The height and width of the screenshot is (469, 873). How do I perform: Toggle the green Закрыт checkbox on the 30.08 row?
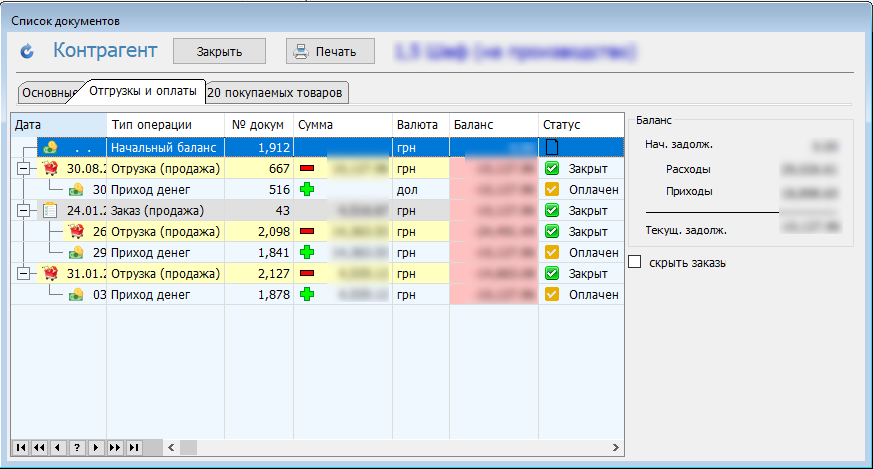click(551, 168)
